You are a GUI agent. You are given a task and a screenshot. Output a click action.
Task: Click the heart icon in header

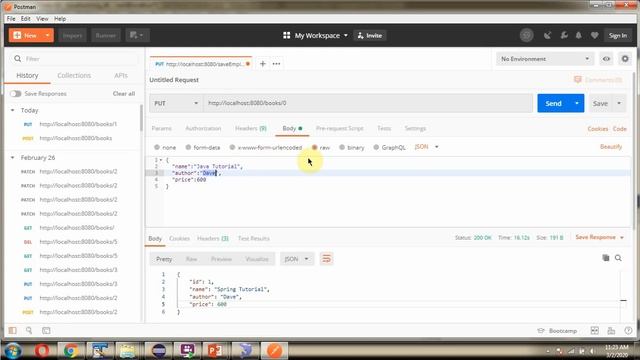coord(594,36)
